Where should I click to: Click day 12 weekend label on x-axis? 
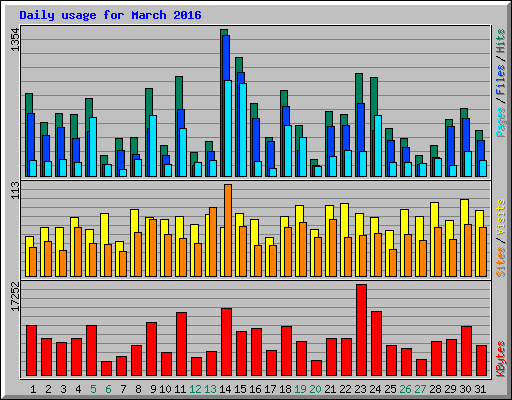click(x=195, y=389)
